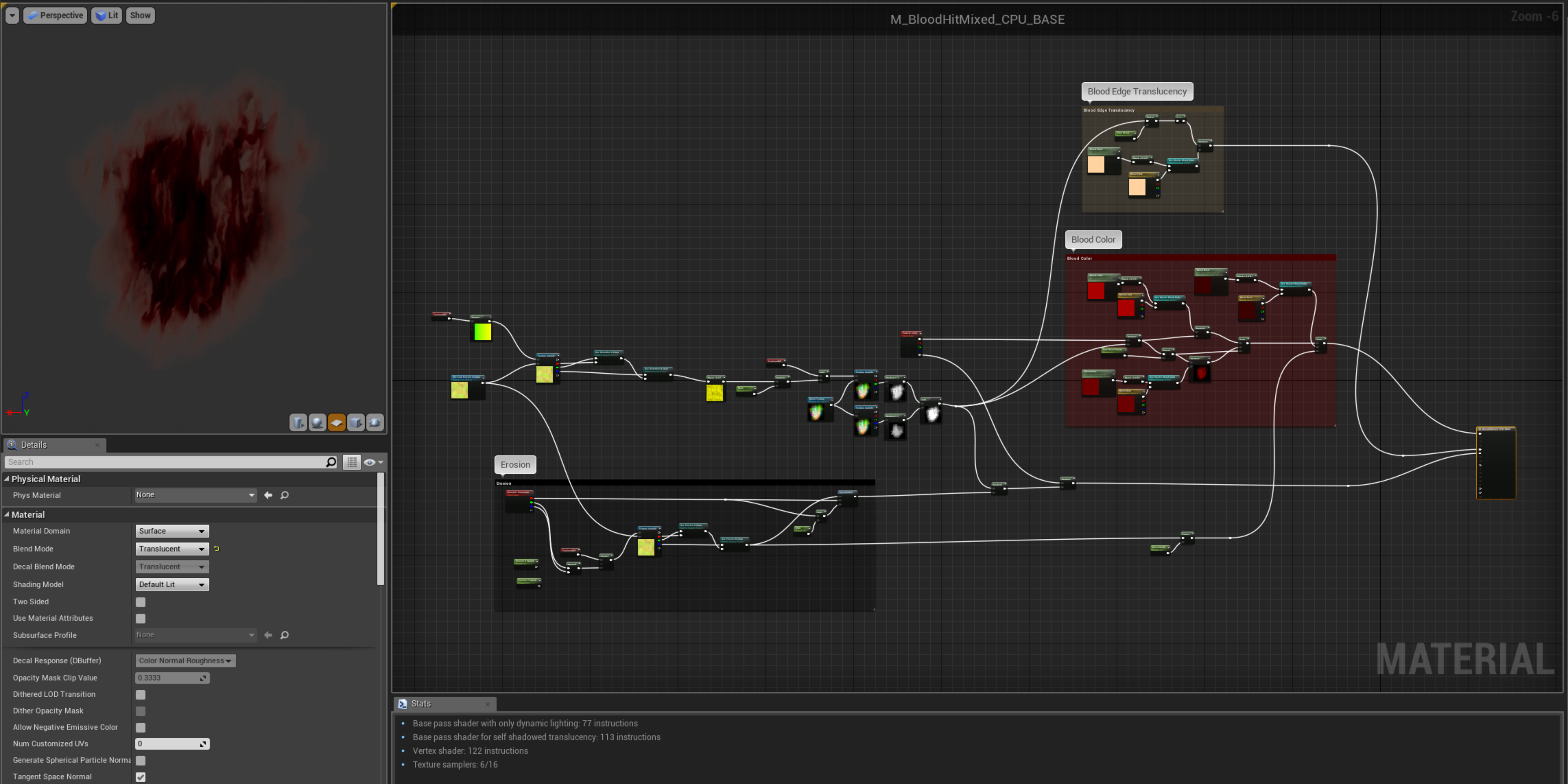The height and width of the screenshot is (784, 1568).
Task: Select the cylinder preview primitive
Action: 298,423
